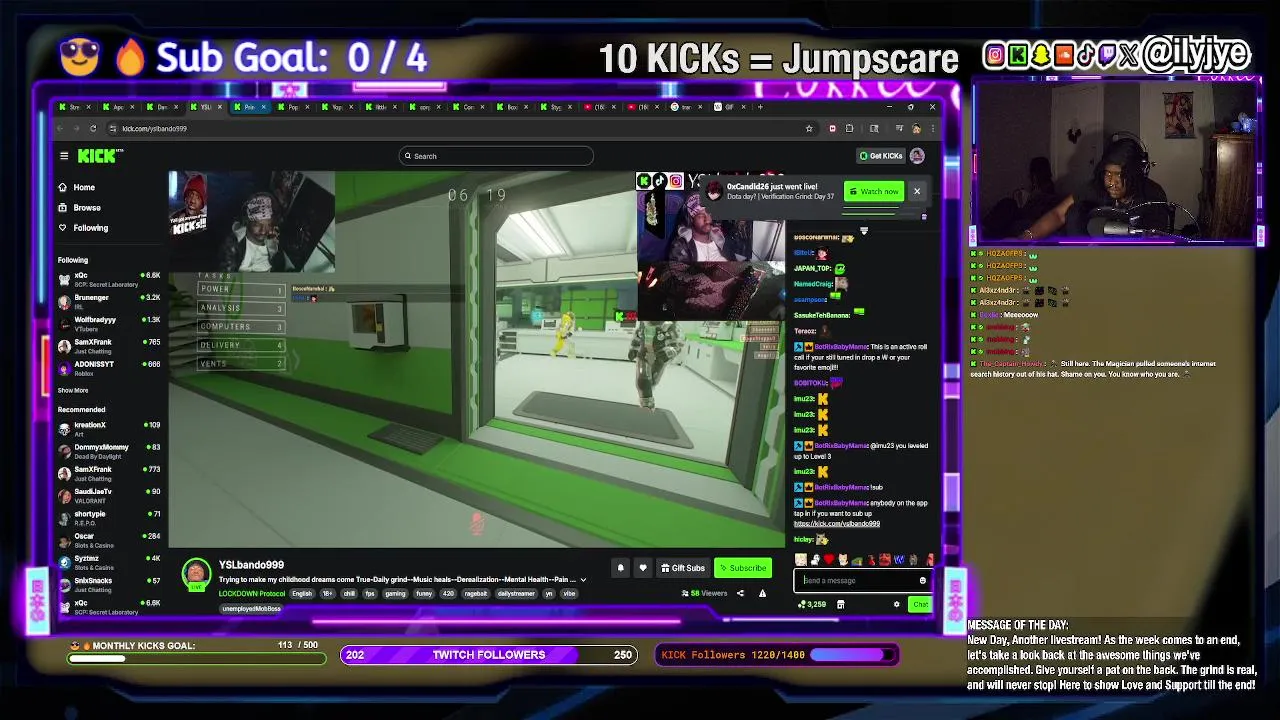Focus the Kick Search box
Image resolution: width=1280 pixels, height=720 pixels.
click(x=496, y=156)
